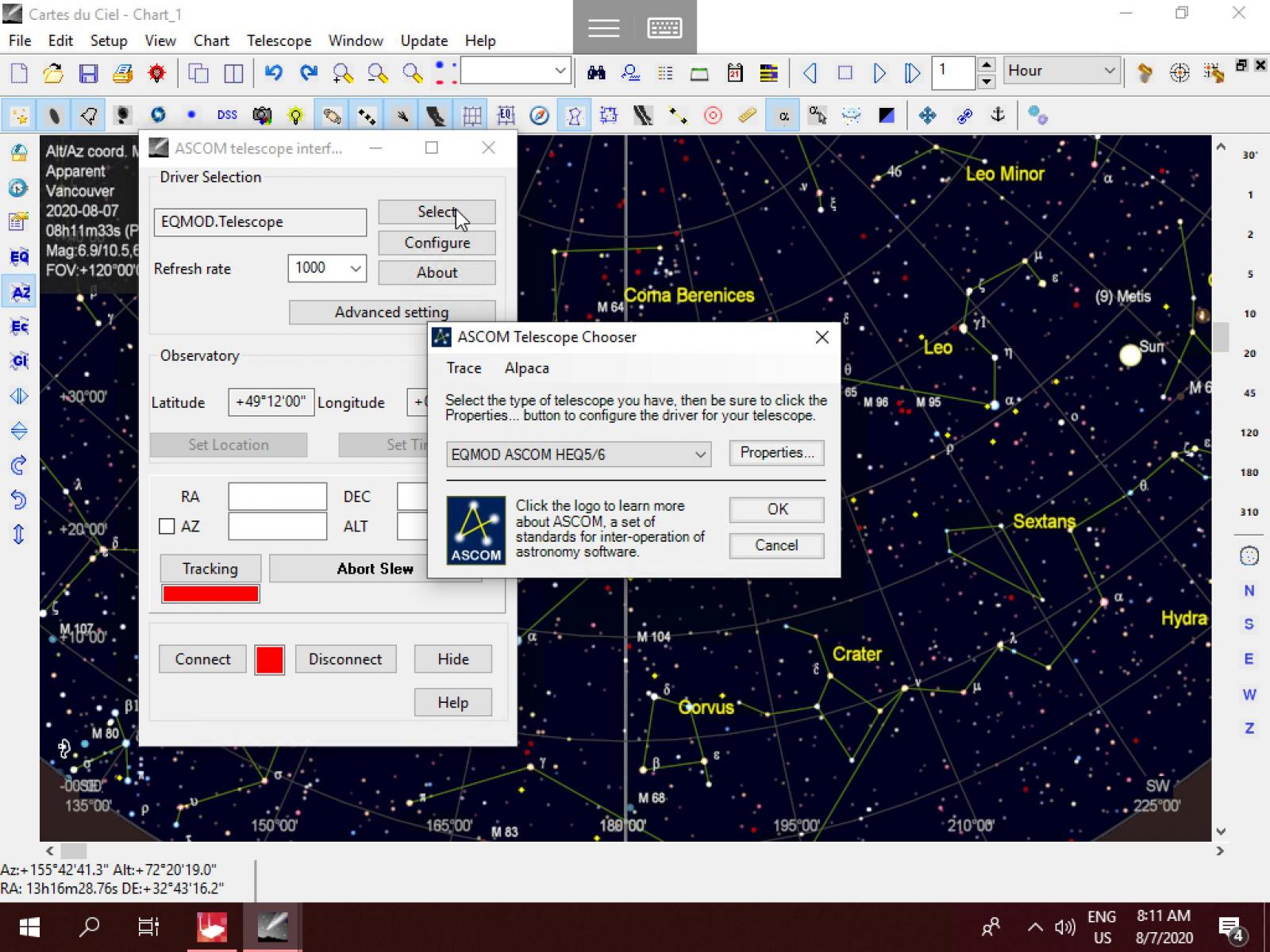
Task: Step time backward with the left triangle
Action: [810, 73]
